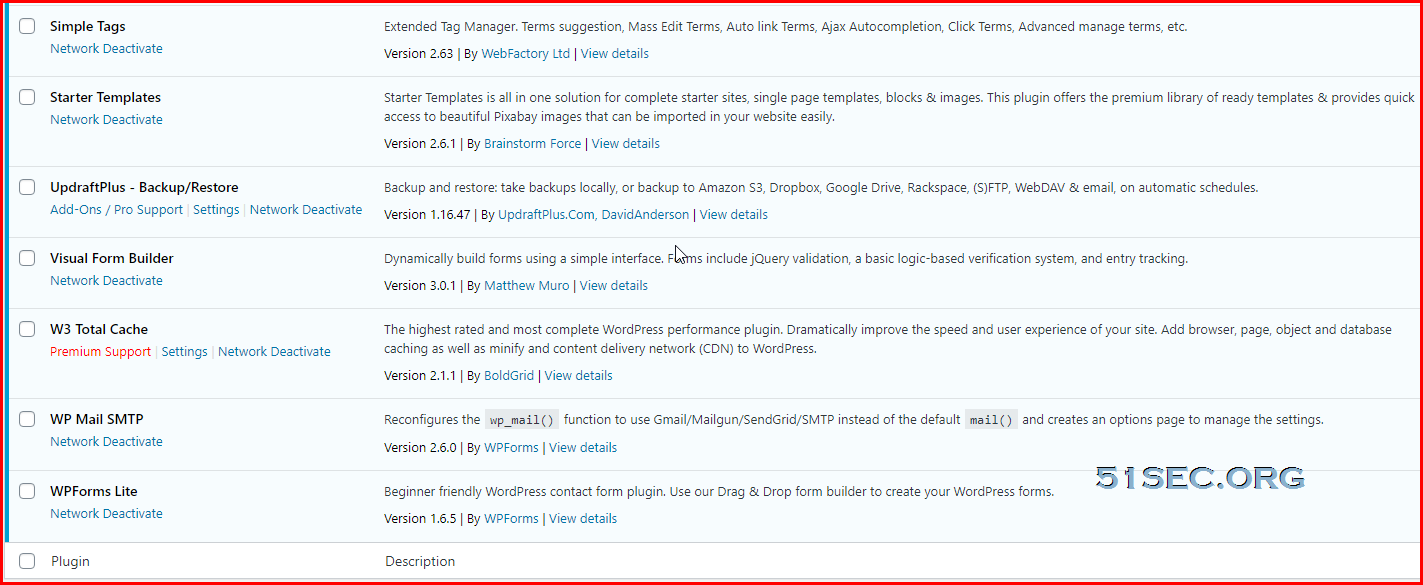Check the Starter Templates plugin checkbox
The image size is (1423, 585).
[x=27, y=97]
